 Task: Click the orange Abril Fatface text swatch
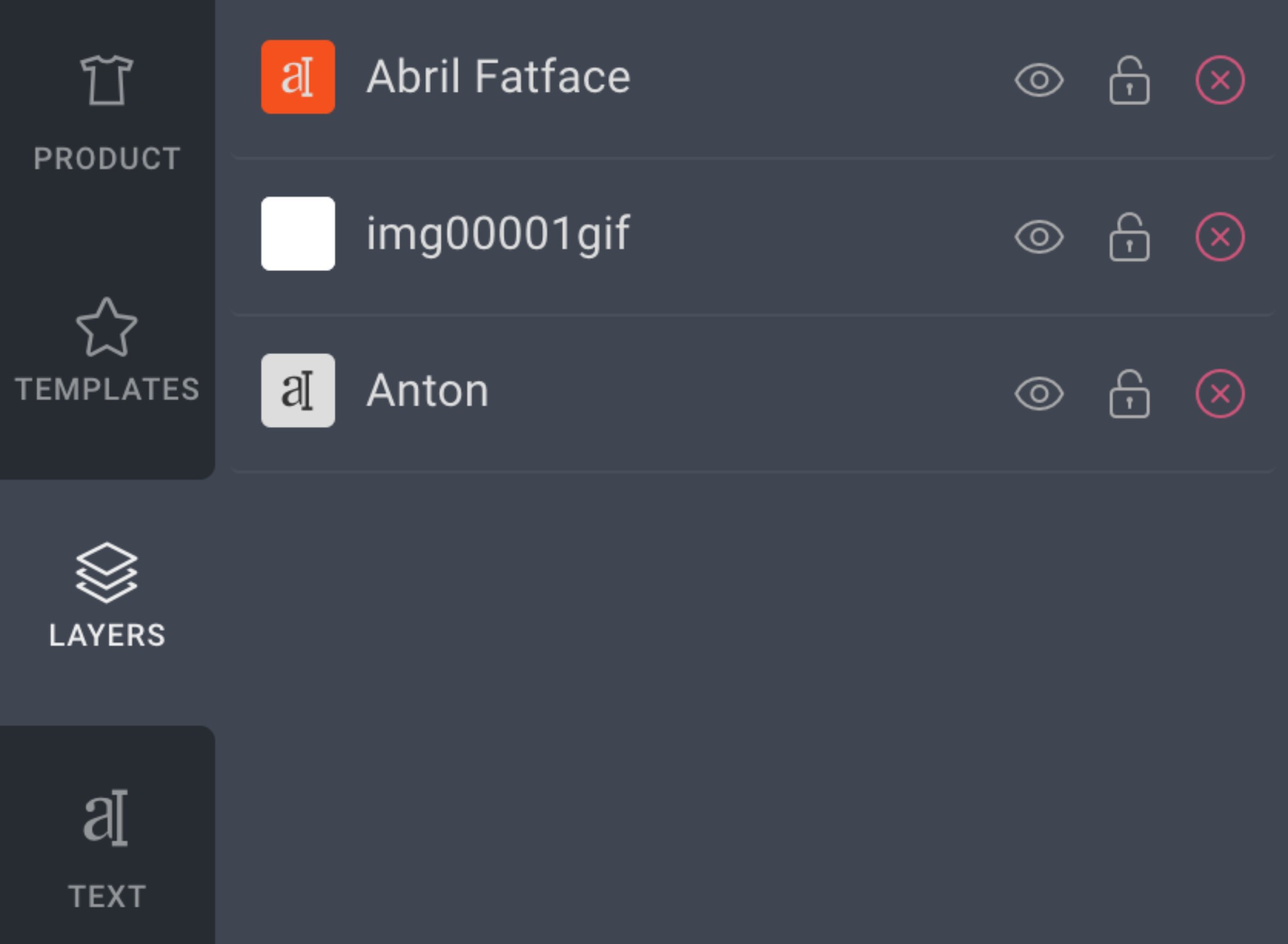click(x=298, y=77)
